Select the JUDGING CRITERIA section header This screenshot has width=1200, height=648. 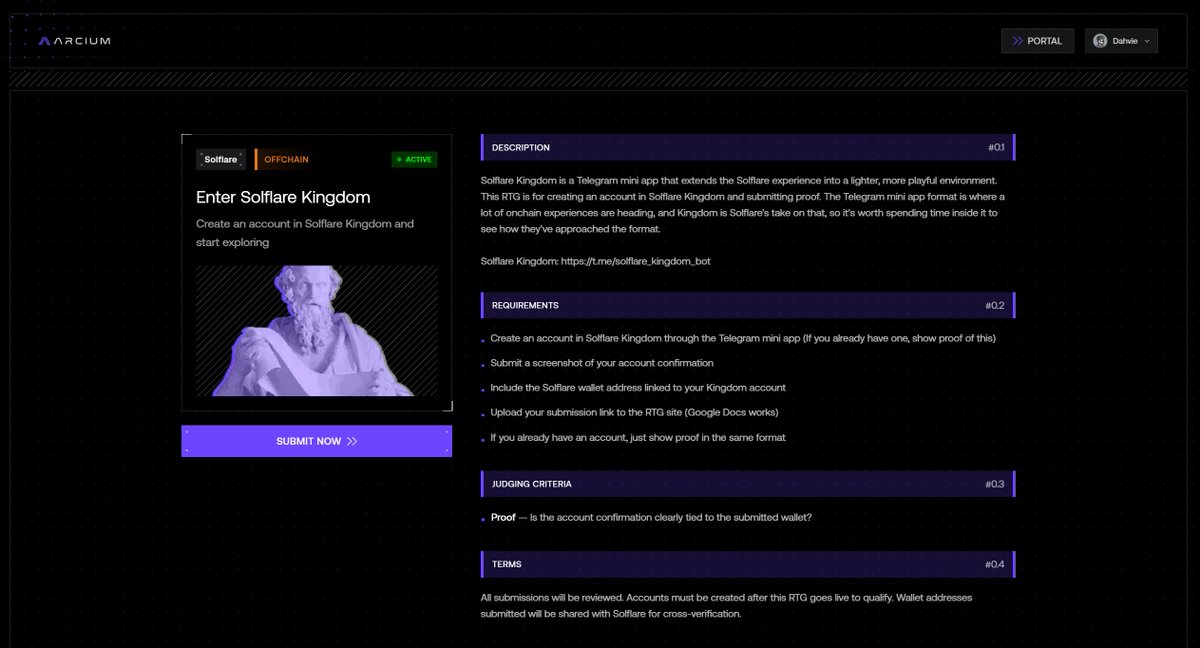(747, 484)
